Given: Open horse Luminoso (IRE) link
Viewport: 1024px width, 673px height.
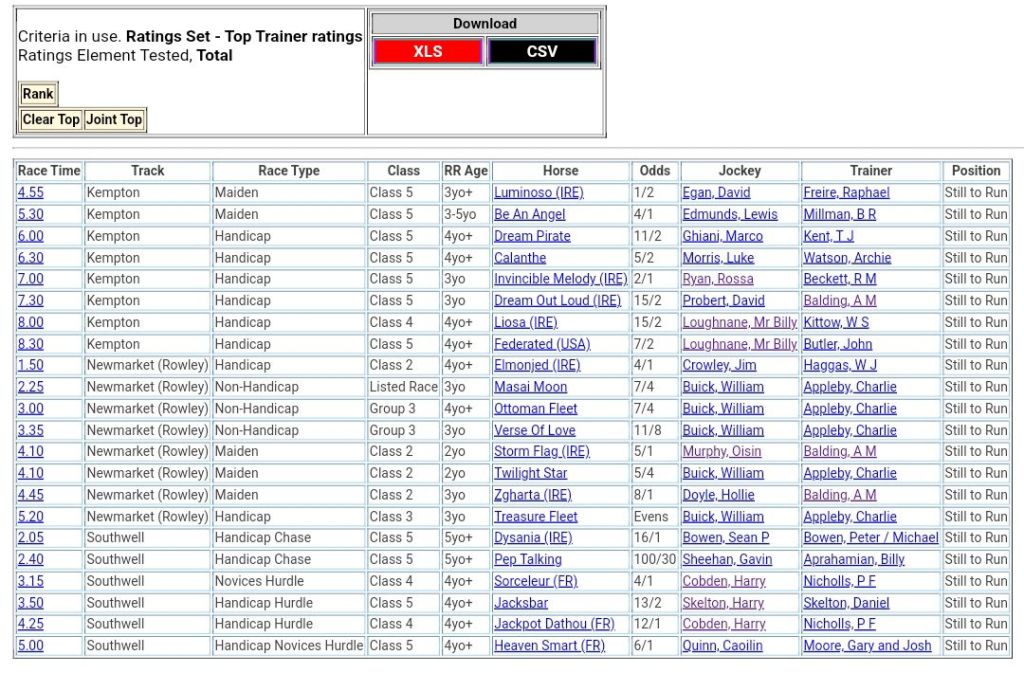Looking at the screenshot, I should pos(538,192).
